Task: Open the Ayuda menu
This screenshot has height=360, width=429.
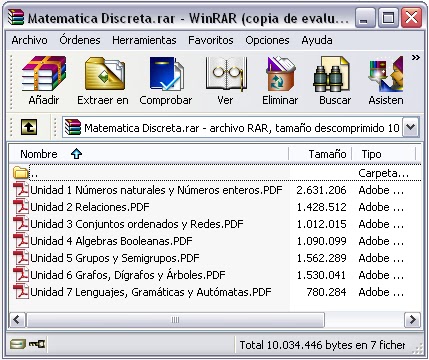Action: click(317, 40)
